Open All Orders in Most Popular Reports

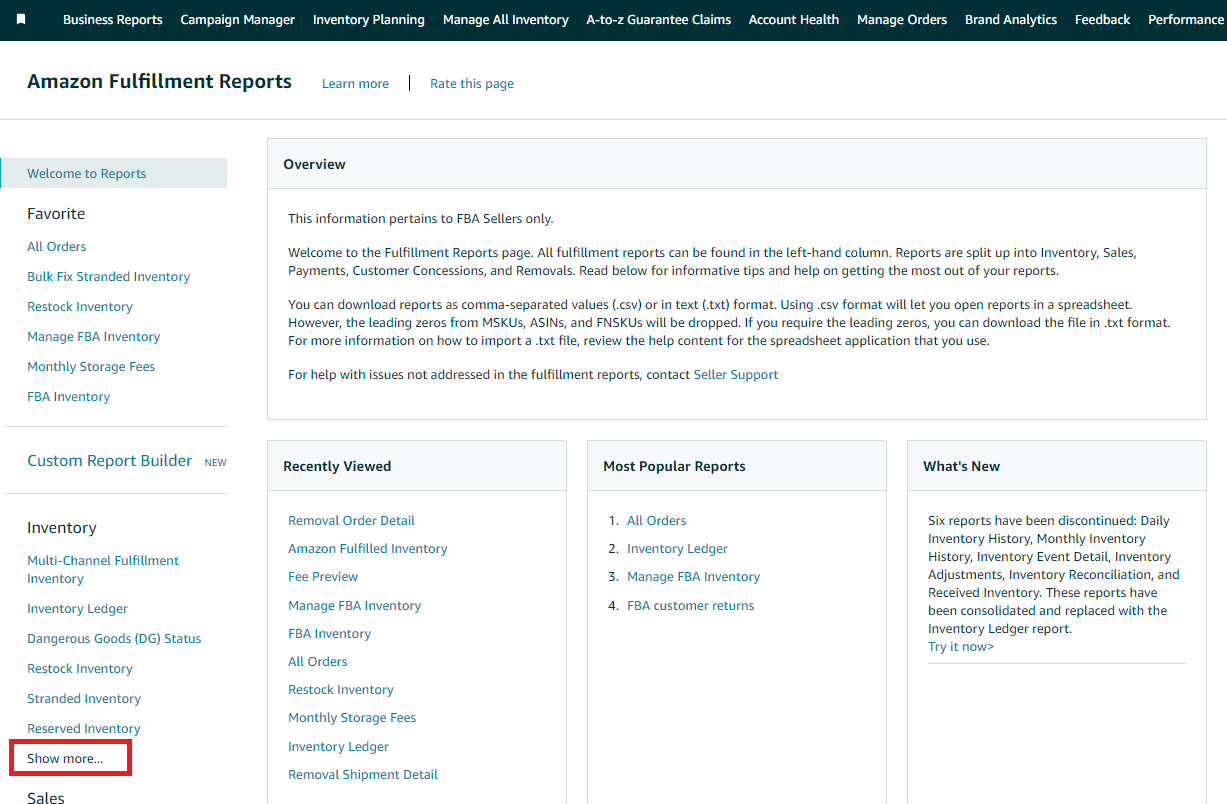coord(657,521)
